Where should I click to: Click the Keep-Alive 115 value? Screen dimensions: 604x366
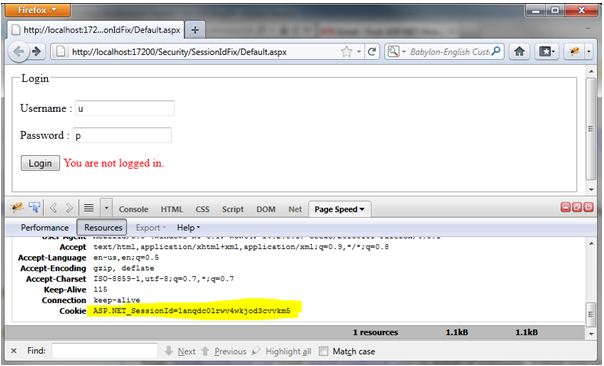click(x=100, y=289)
